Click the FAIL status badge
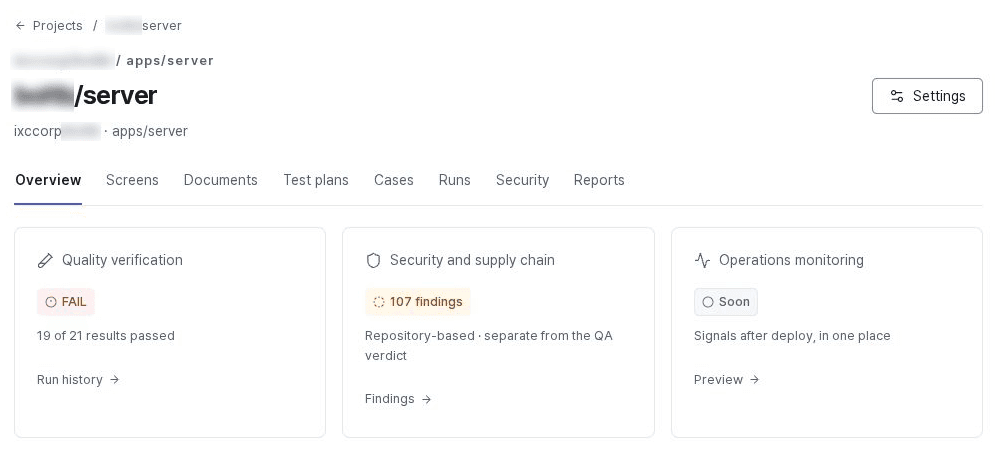 click(66, 302)
